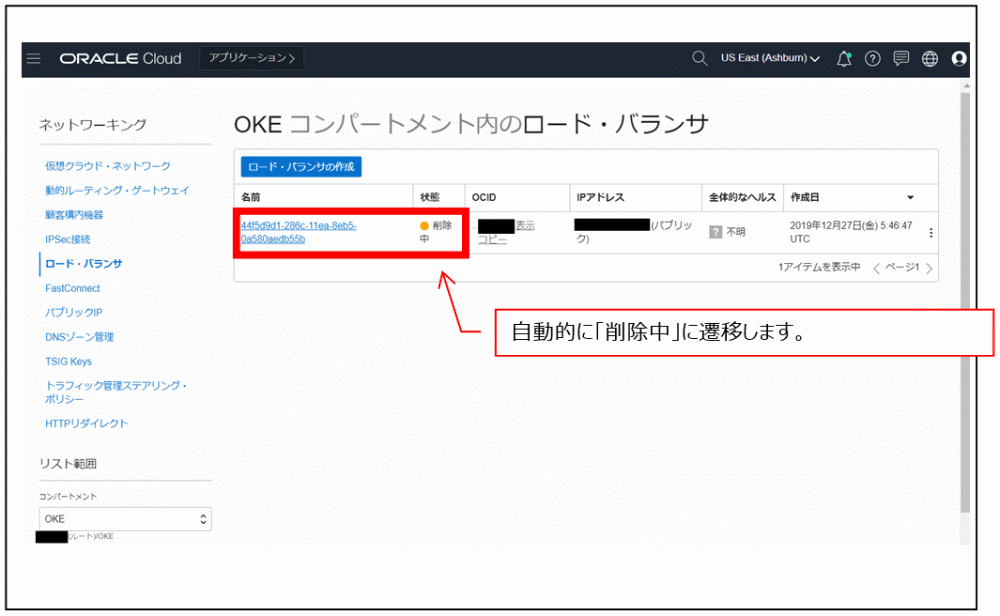Open the notifications bell
Image resolution: width=1000 pixels, height=616 pixels.
pos(843,58)
